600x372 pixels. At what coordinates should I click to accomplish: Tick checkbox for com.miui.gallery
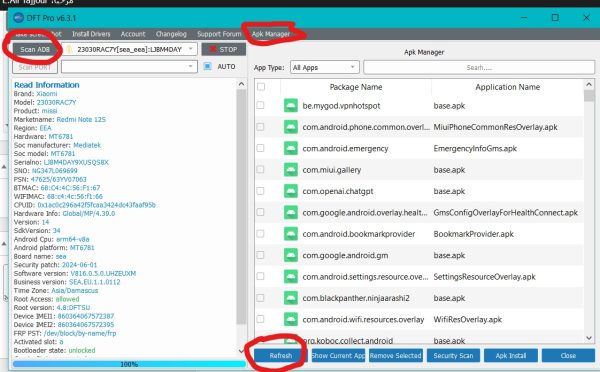tap(261, 170)
